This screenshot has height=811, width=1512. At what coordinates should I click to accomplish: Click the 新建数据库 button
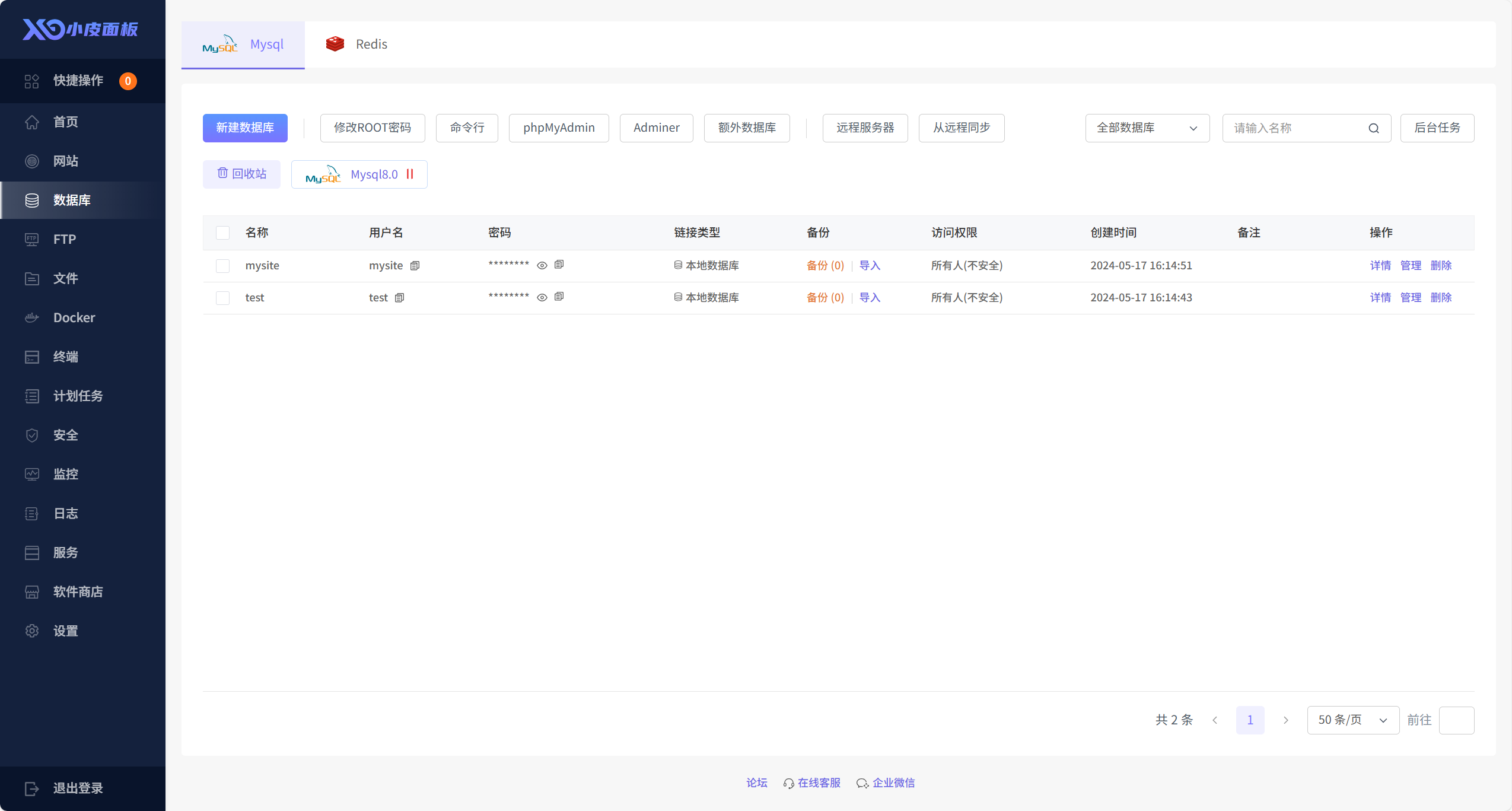(x=245, y=128)
